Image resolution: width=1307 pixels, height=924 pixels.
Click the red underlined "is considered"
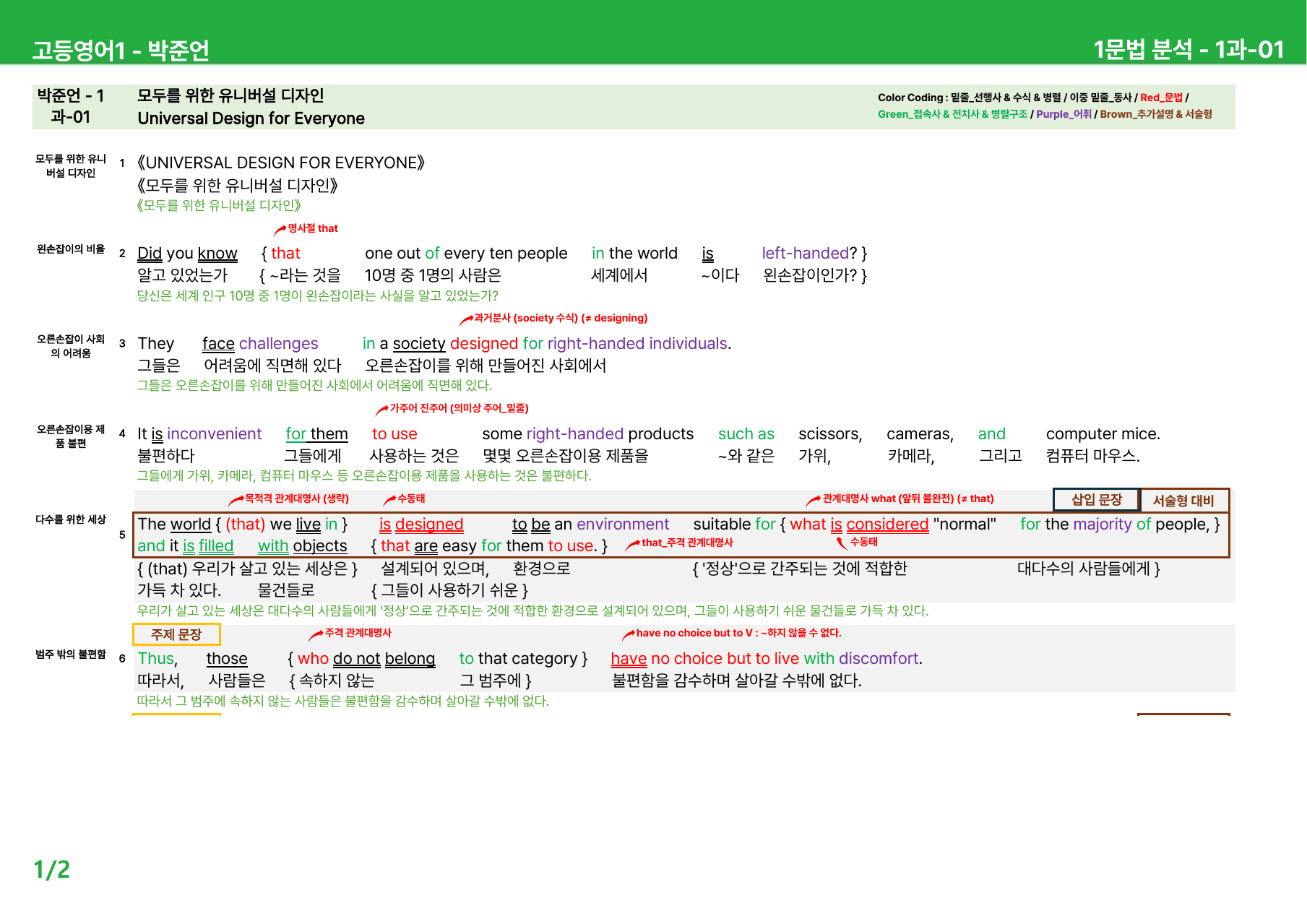pos(879,524)
